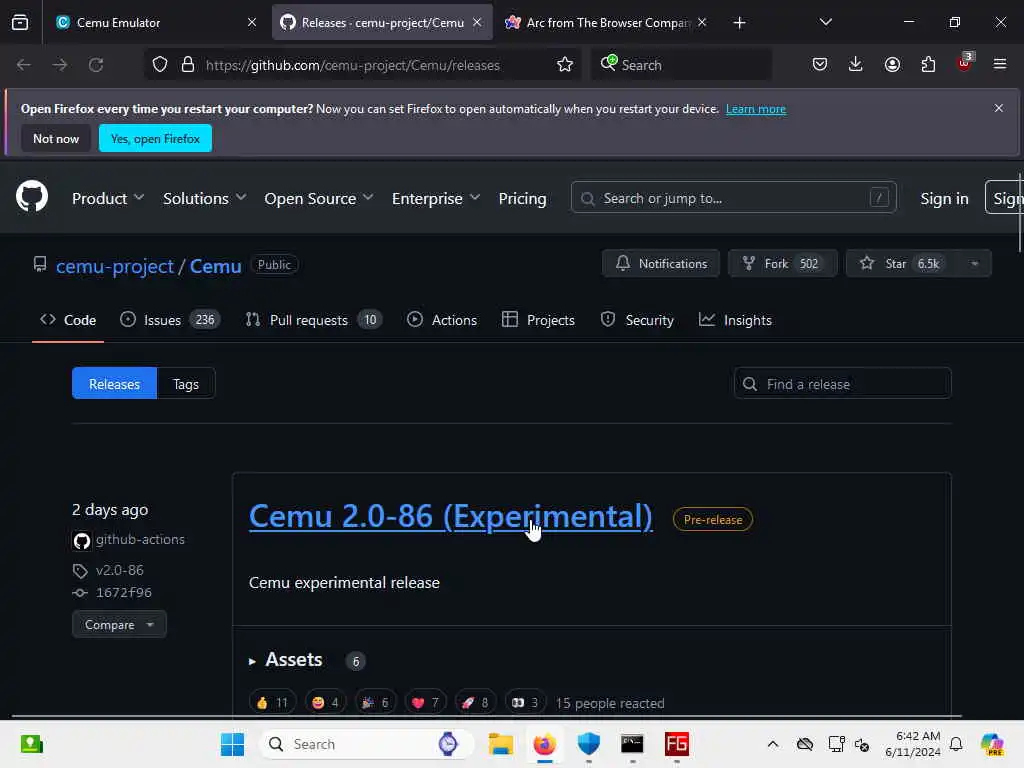Open the Issues tab
Image resolution: width=1024 pixels, height=768 pixels.
pos(170,320)
